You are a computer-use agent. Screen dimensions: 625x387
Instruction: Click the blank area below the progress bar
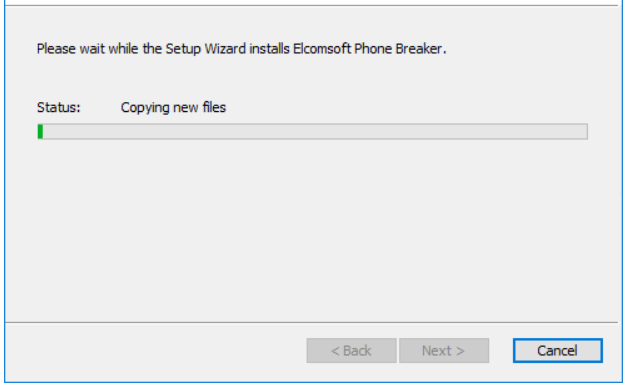click(x=311, y=229)
